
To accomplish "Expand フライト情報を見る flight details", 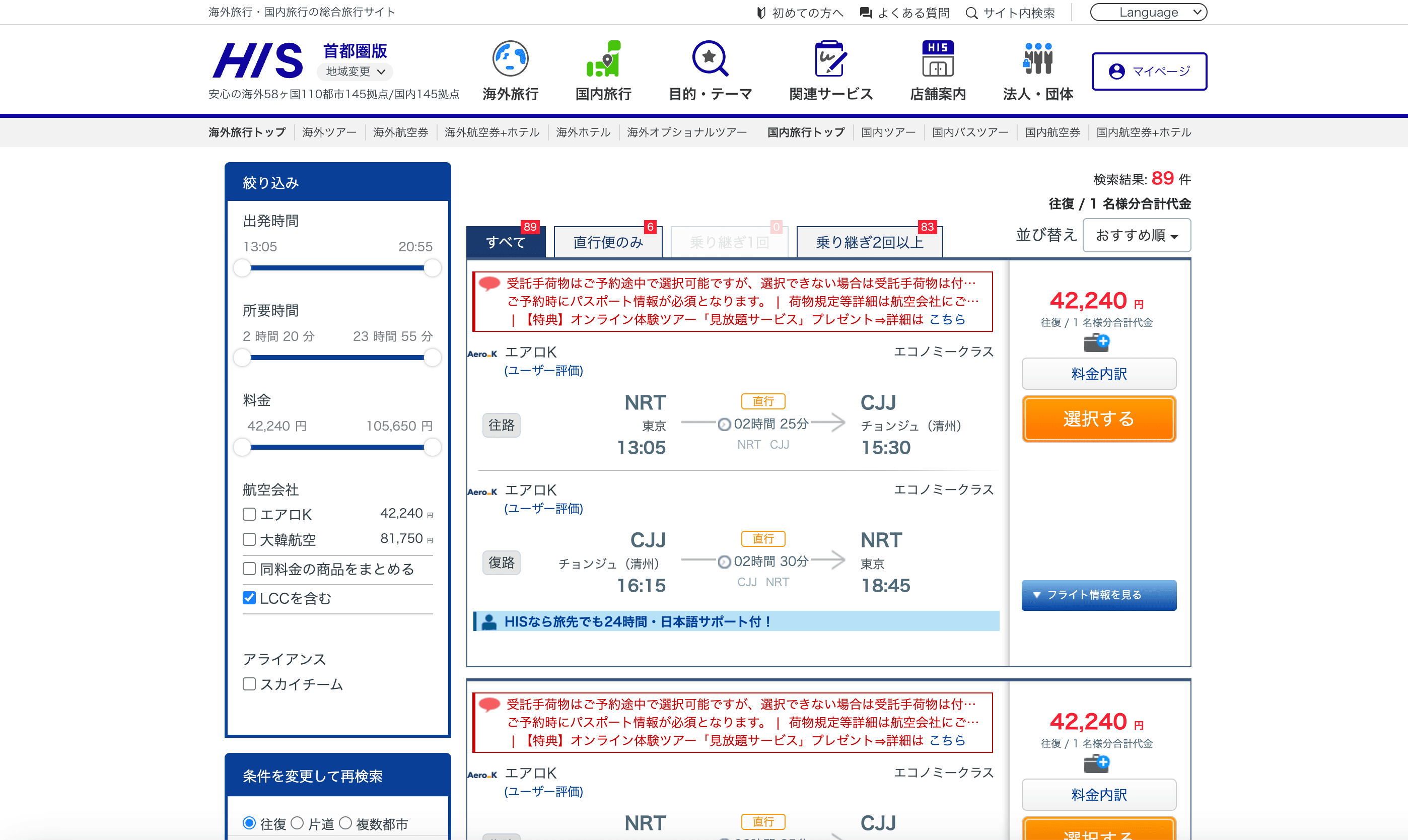I will (1098, 595).
